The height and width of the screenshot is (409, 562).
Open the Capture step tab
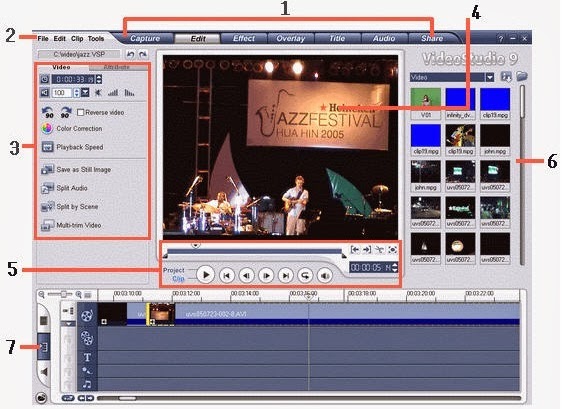145,38
